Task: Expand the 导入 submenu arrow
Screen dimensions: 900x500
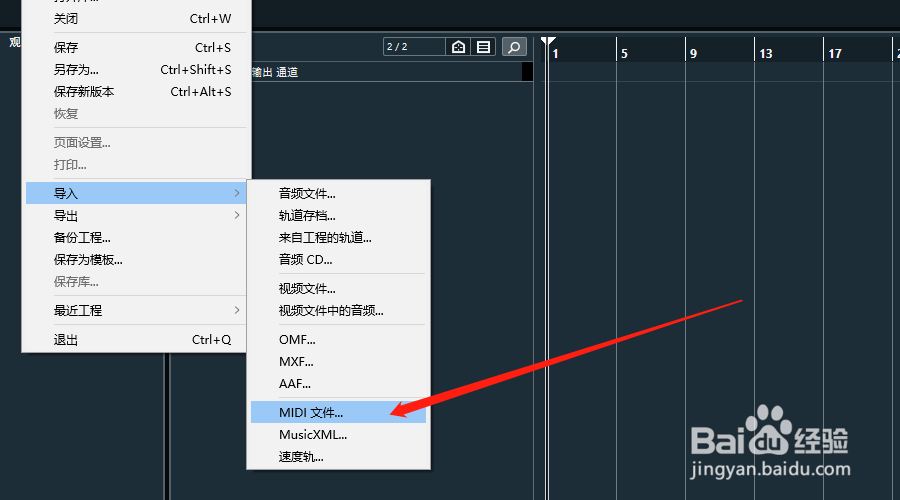Action: 237,193
